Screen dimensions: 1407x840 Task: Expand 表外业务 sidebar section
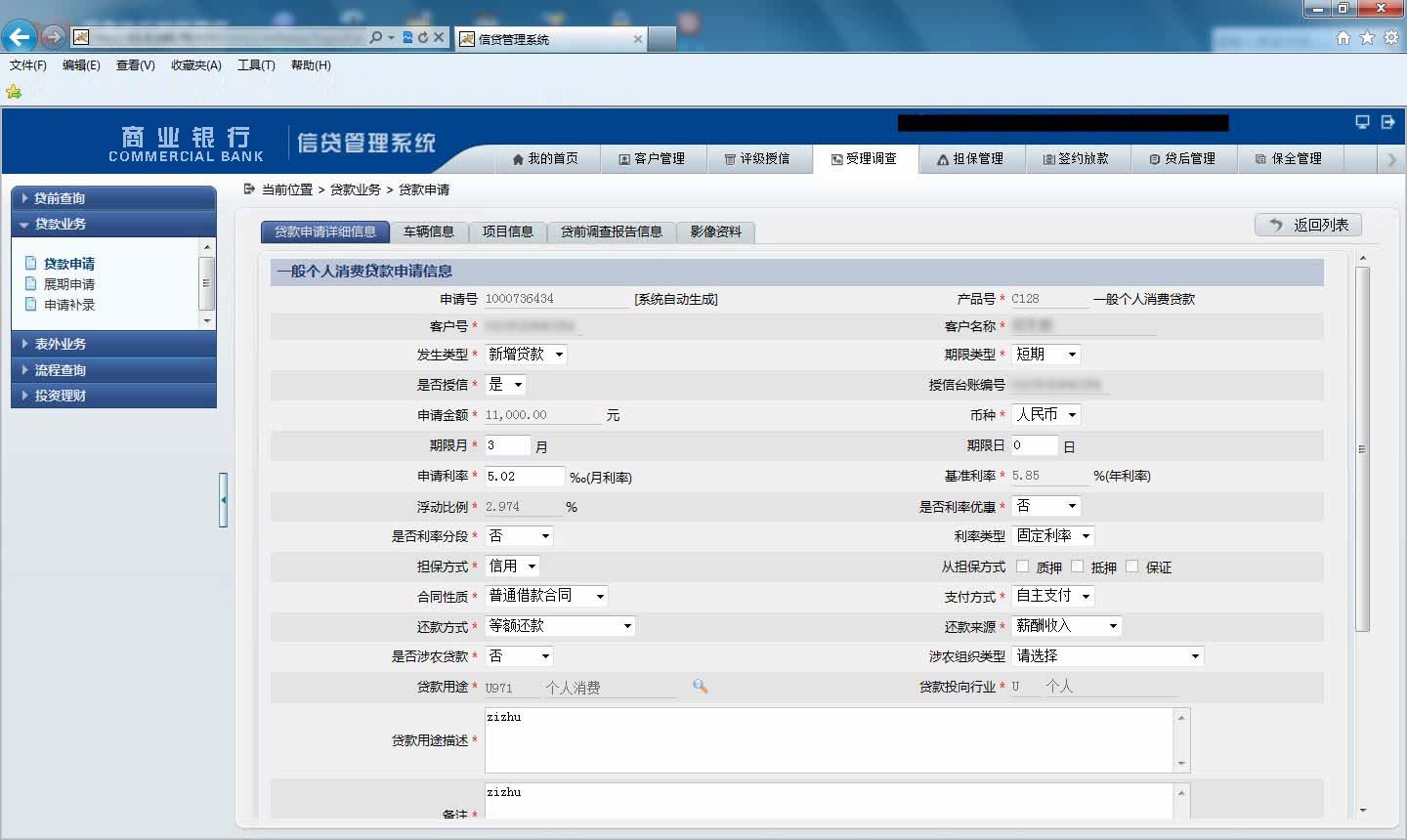tap(113, 344)
